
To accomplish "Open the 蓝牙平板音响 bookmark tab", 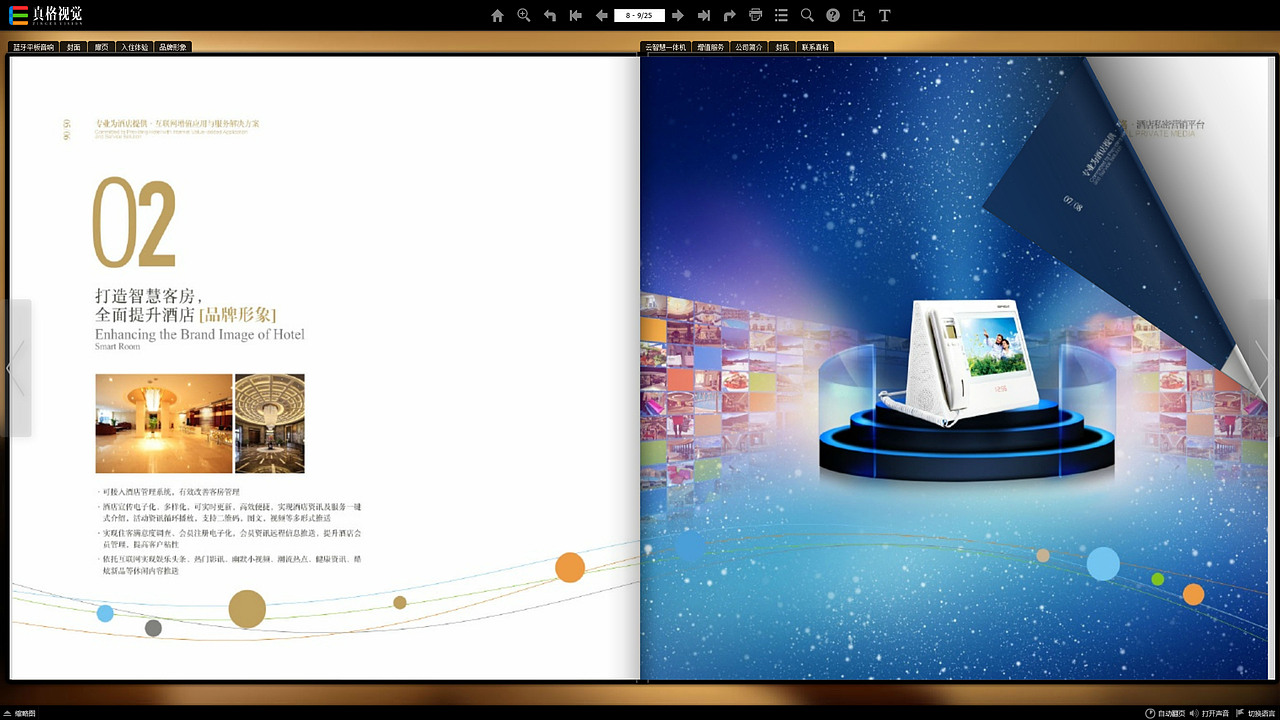I will 33,47.
